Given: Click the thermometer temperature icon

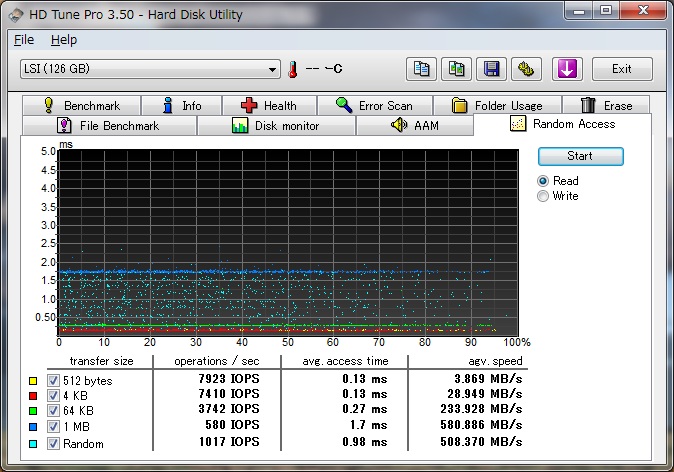Looking at the screenshot, I should (293, 69).
